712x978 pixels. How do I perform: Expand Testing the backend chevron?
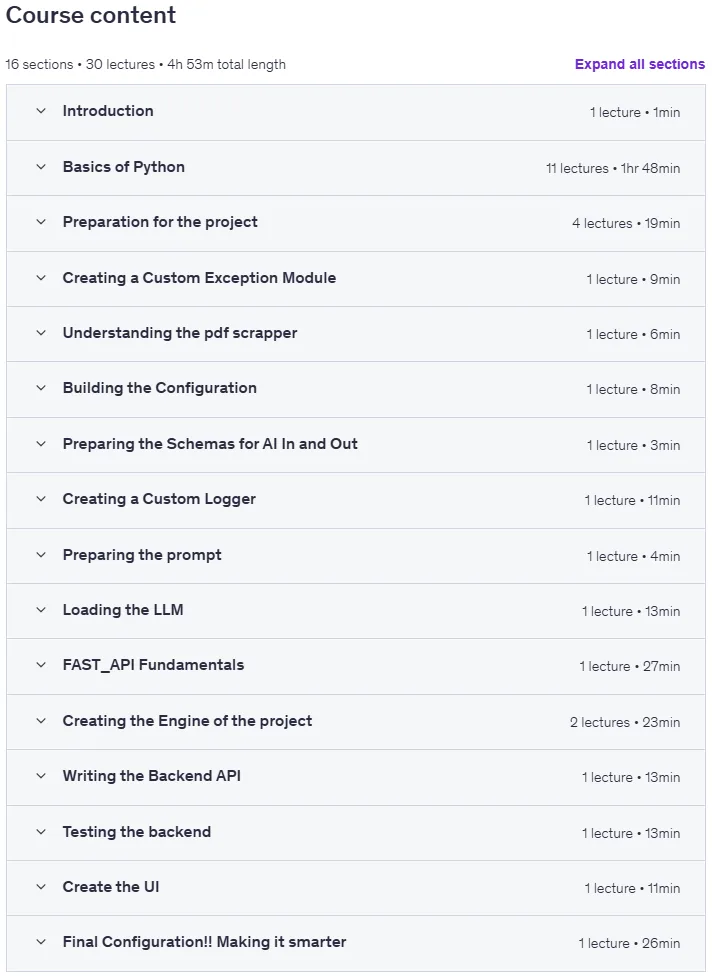click(x=41, y=832)
